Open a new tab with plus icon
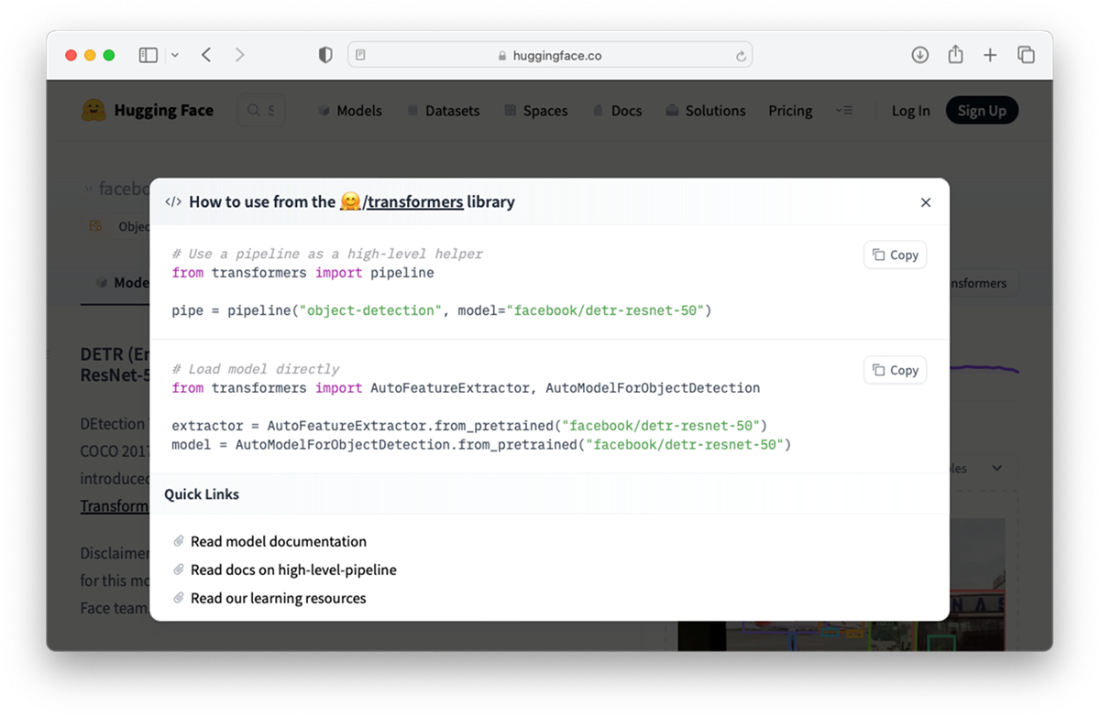This screenshot has height=716, width=1100. (x=990, y=56)
